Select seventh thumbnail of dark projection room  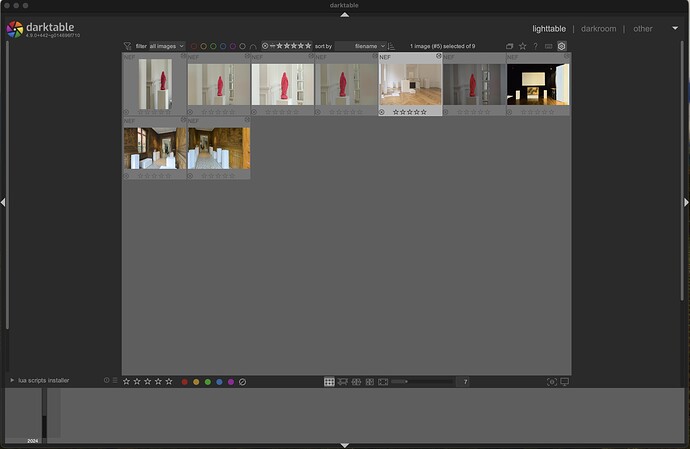pos(538,85)
